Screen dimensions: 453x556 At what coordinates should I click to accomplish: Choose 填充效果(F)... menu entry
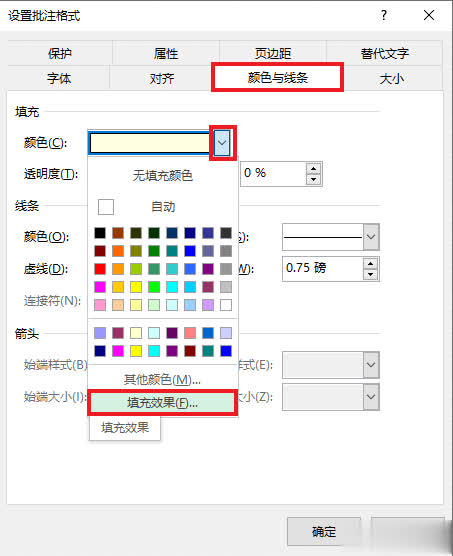(x=163, y=403)
